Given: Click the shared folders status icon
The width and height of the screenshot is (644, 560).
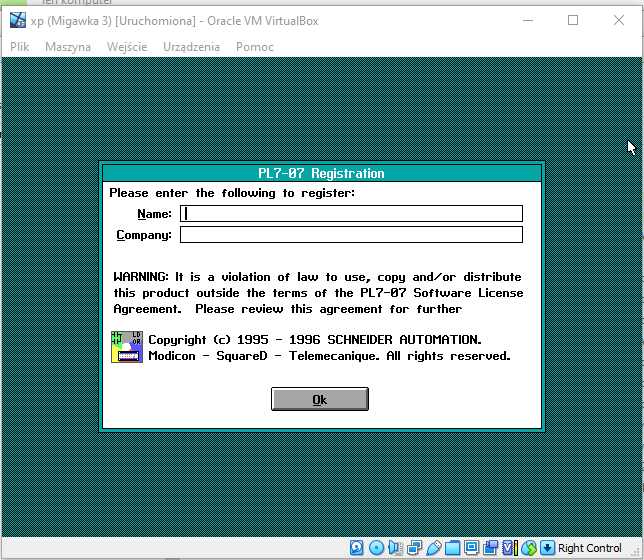Looking at the screenshot, I should pos(452,547).
